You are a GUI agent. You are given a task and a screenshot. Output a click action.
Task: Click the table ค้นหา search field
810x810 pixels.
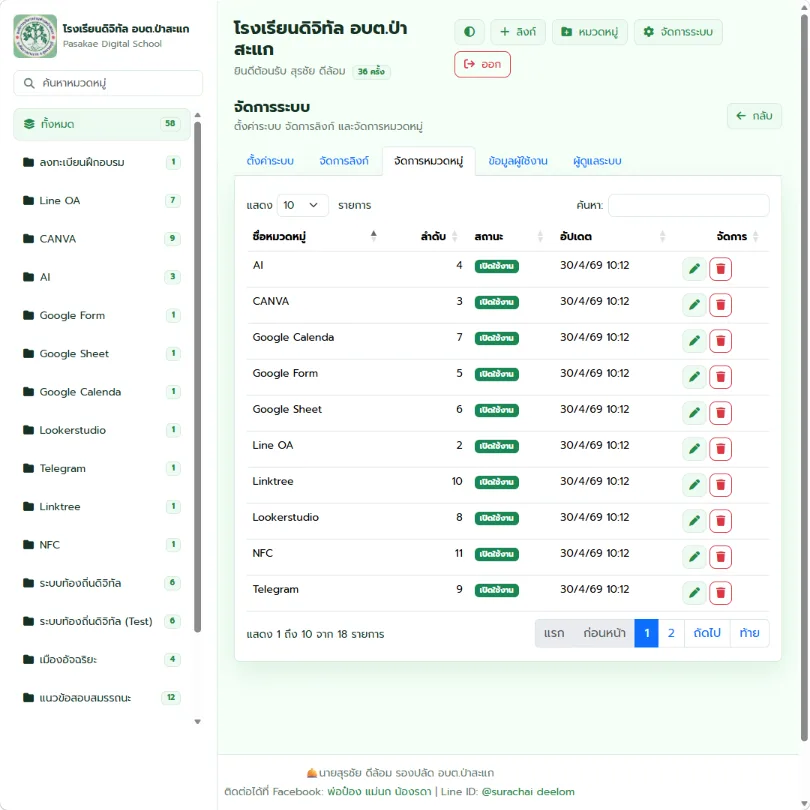pyautogui.click(x=689, y=206)
